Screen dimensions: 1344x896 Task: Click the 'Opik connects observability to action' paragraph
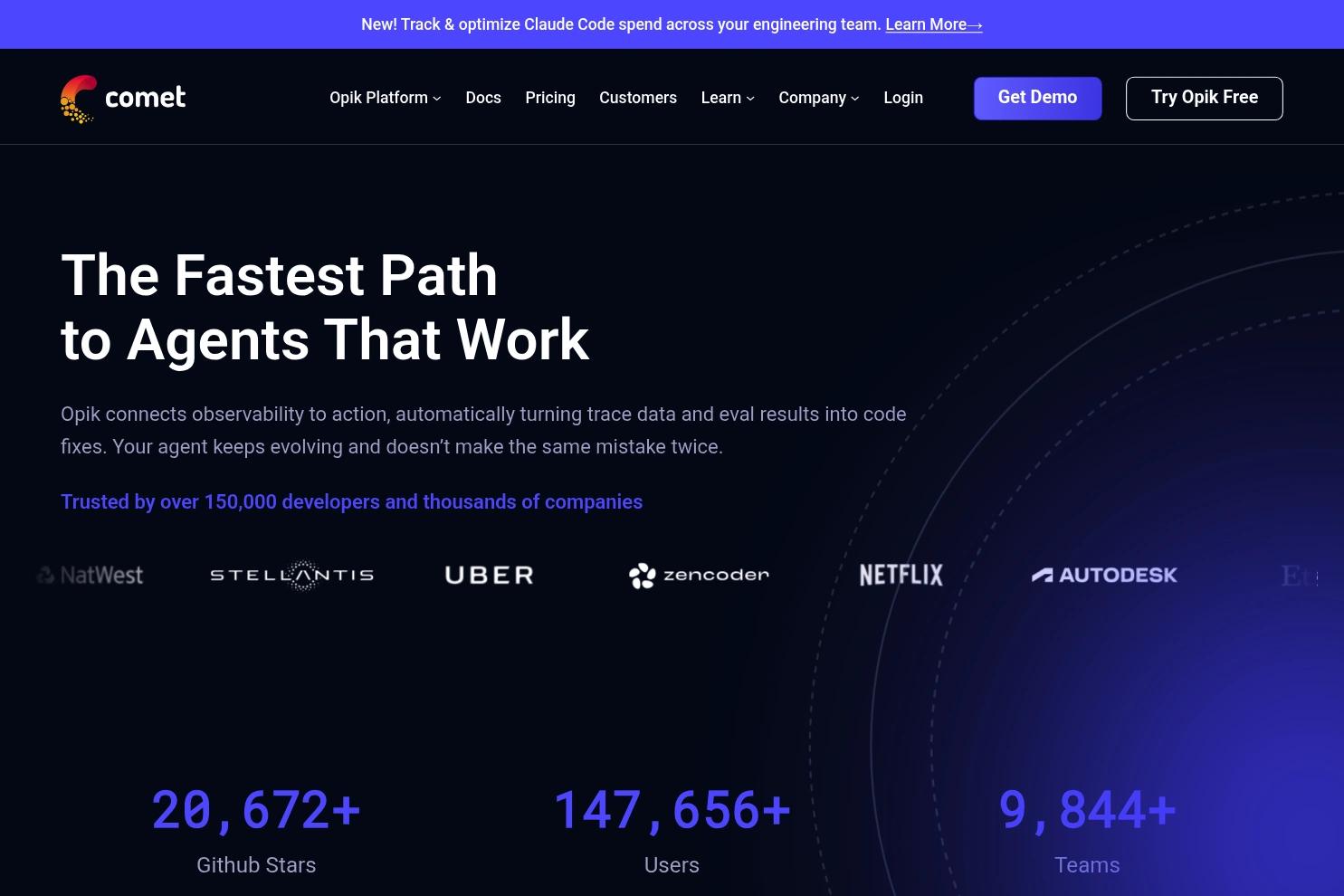pyautogui.click(x=483, y=430)
